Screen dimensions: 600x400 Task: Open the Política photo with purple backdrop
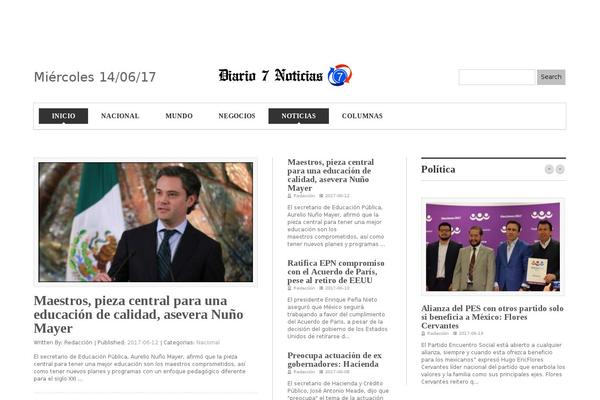coord(493,247)
